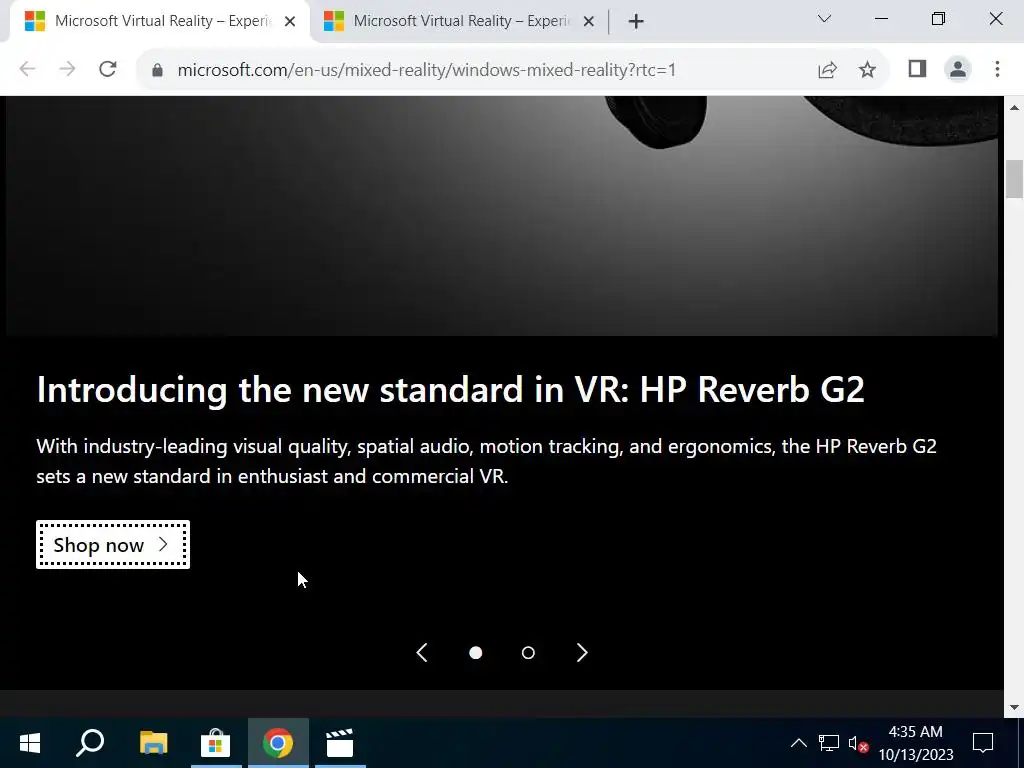This screenshot has height=768, width=1024.
Task: Click the Chrome taskbar icon
Action: 278,743
